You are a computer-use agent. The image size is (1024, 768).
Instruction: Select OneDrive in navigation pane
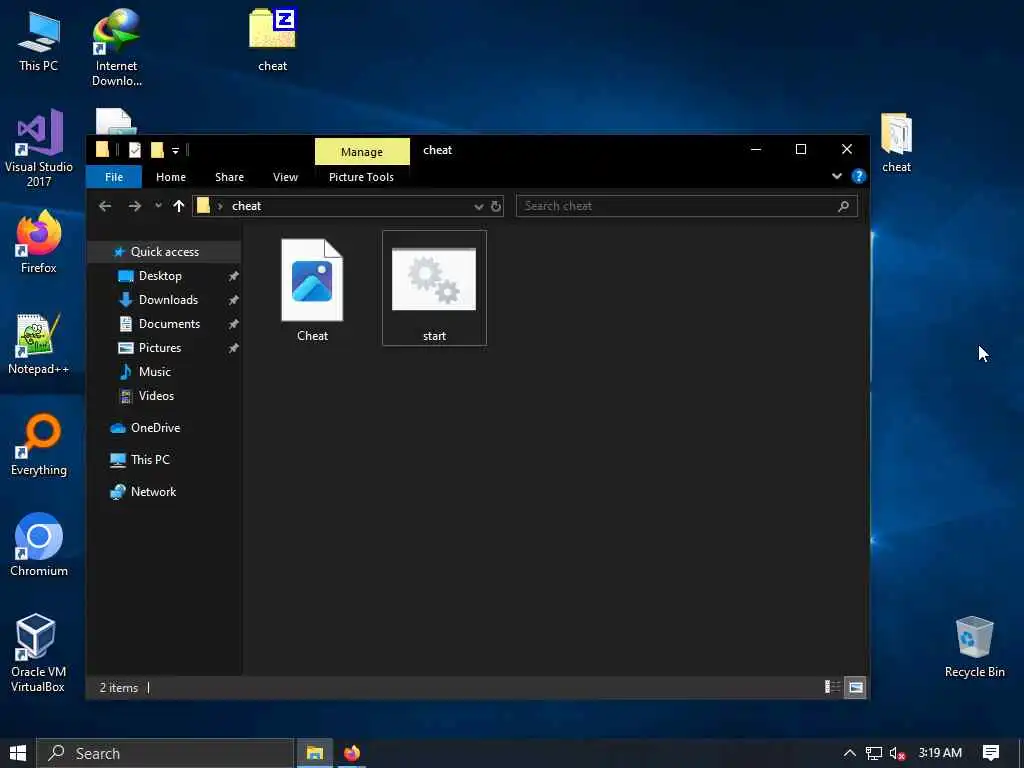155,428
